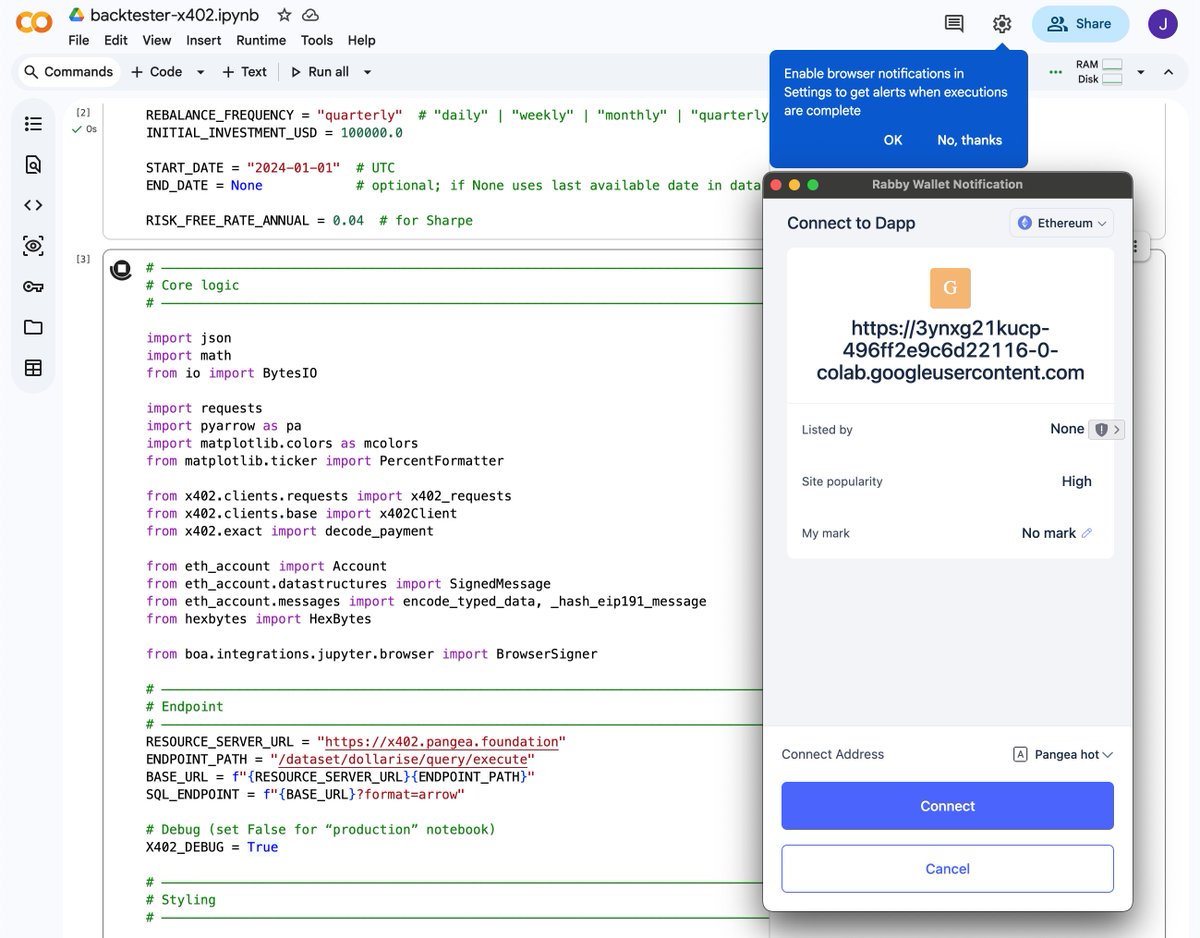Screen dimensions: 1200x938
Task: Open Files folder sidebar icon
Action: coord(33,327)
